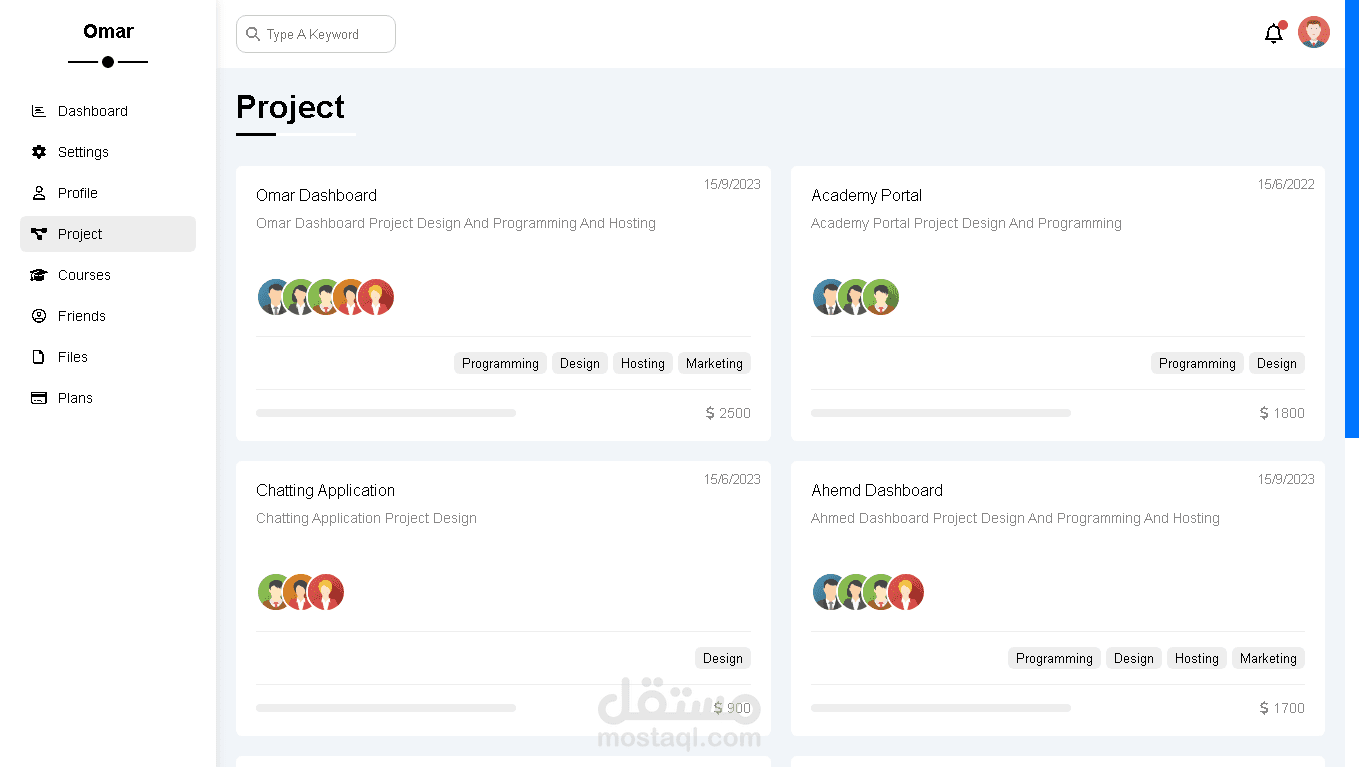Click the Plans credit card icon
The height and width of the screenshot is (767, 1359).
pos(39,398)
